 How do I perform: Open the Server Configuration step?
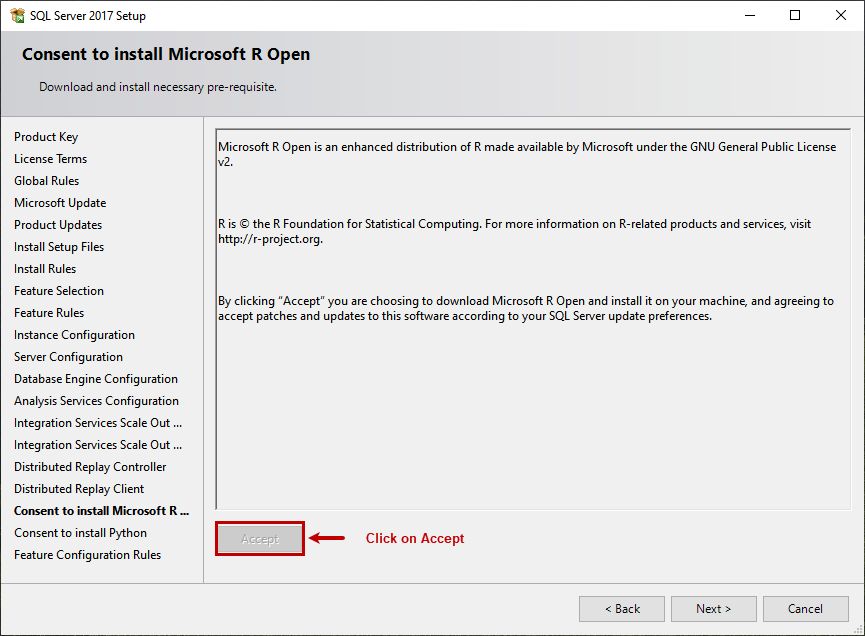[68, 357]
